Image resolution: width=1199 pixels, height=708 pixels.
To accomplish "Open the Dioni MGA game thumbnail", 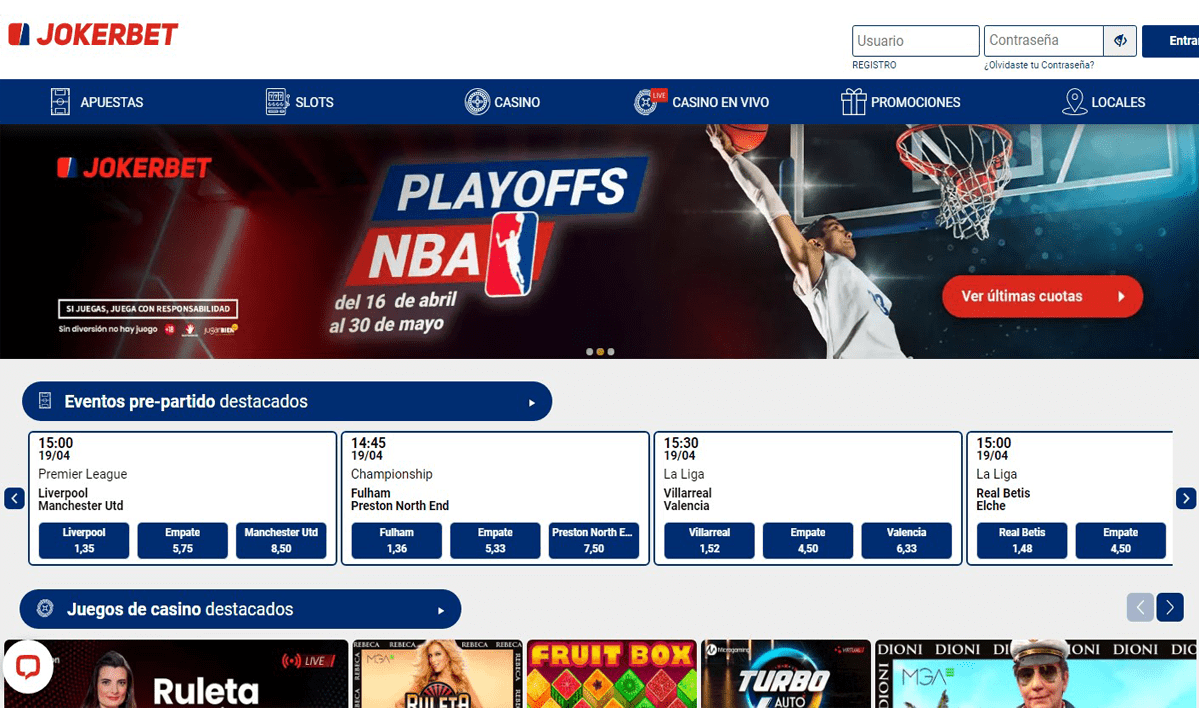I will click(1036, 674).
